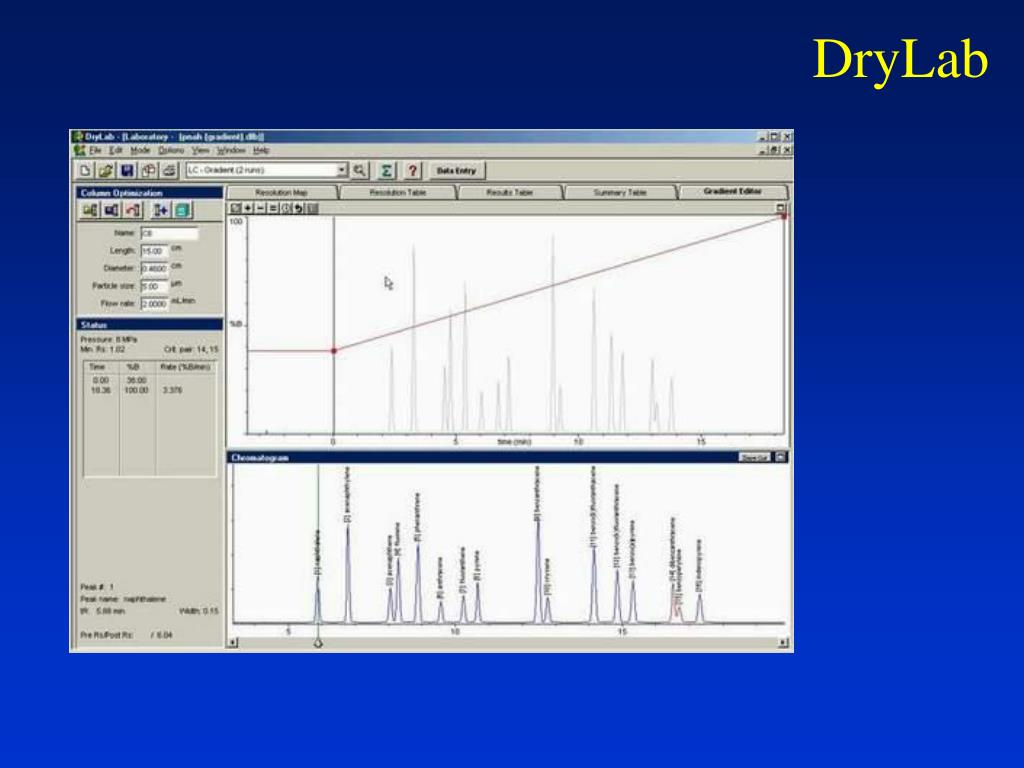Open the Edit menu
The image size is (1024, 768).
(x=116, y=150)
